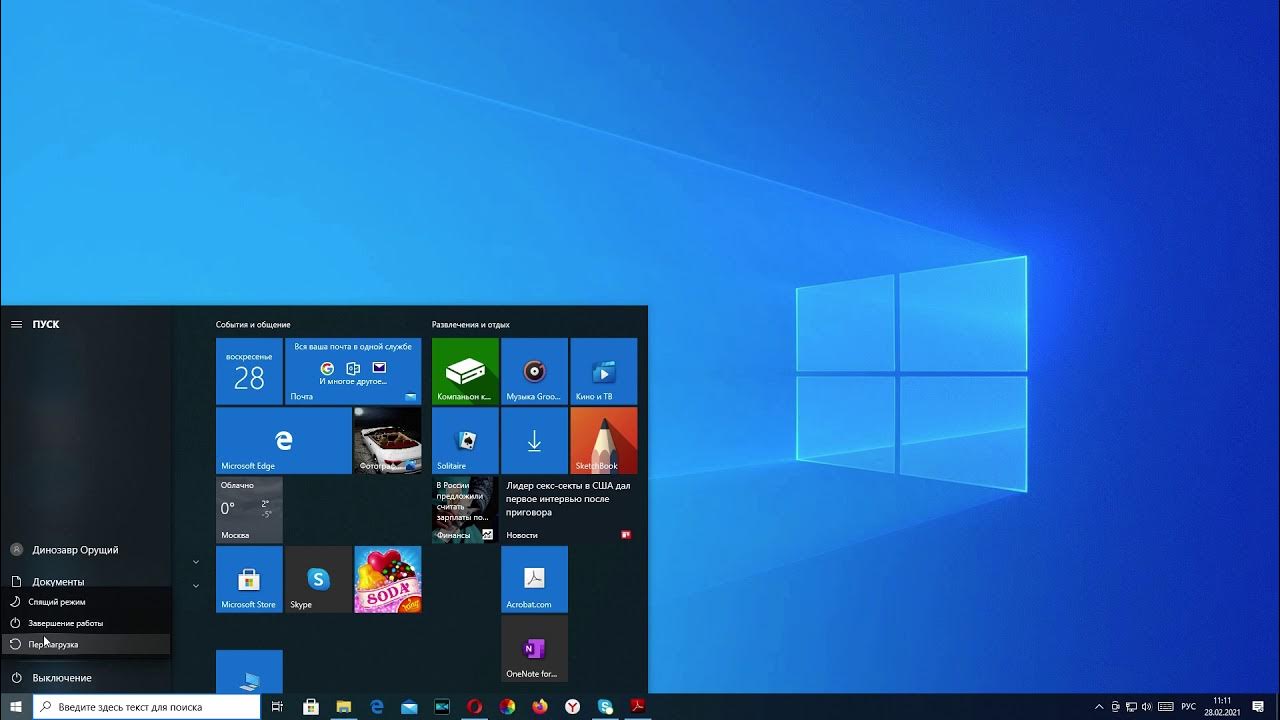Launch the SketchBook tile
Viewport: 1280px width, 720px height.
(603, 440)
